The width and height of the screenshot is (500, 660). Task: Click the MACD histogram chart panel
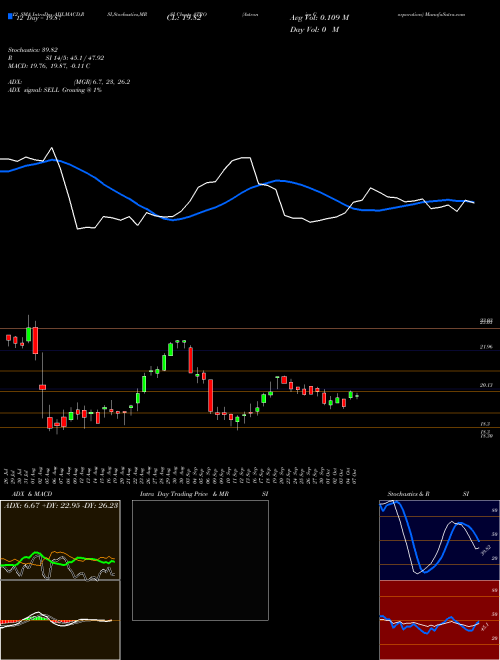(x=60, y=620)
